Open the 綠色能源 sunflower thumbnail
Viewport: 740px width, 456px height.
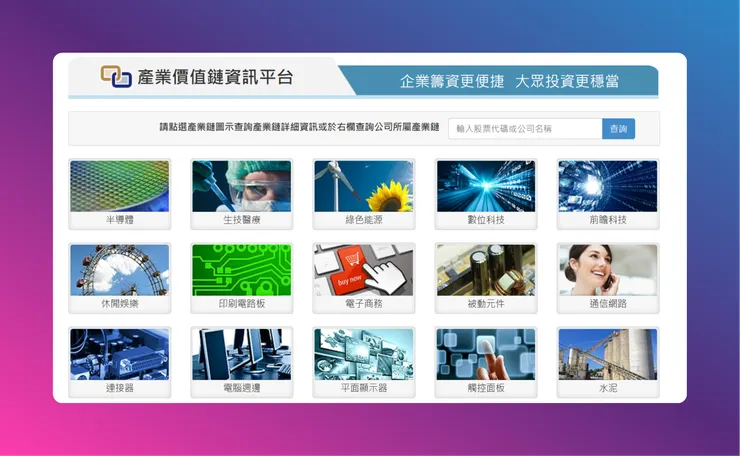[363, 186]
